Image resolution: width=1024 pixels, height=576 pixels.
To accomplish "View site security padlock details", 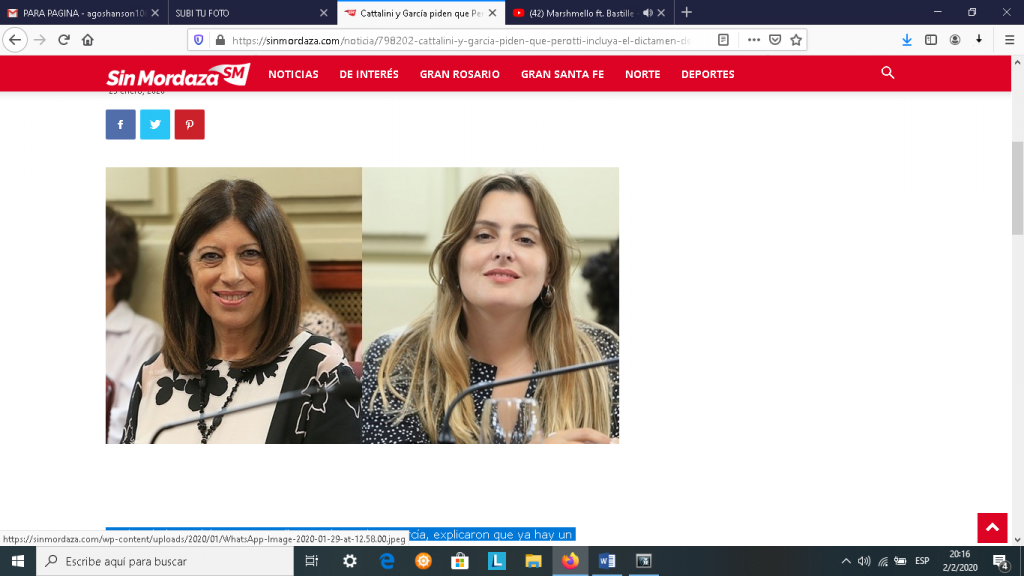I will click(220, 40).
